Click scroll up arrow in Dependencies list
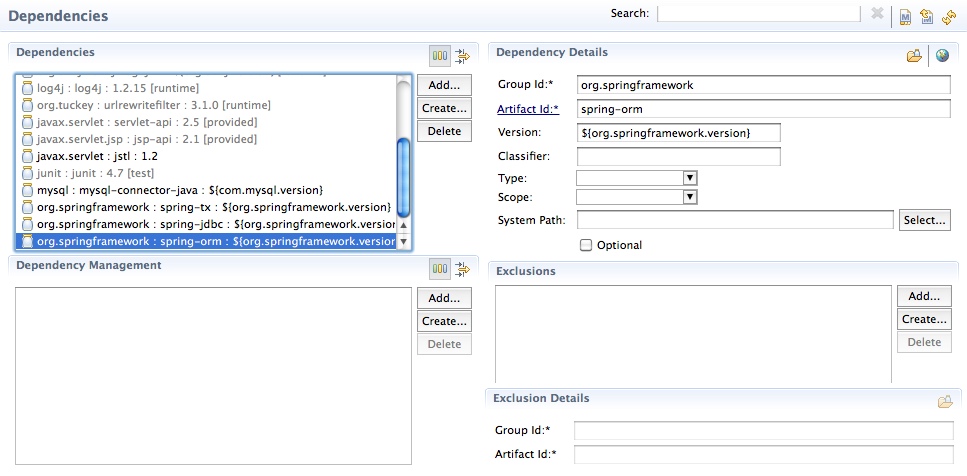This screenshot has width=967, height=476. [403, 226]
